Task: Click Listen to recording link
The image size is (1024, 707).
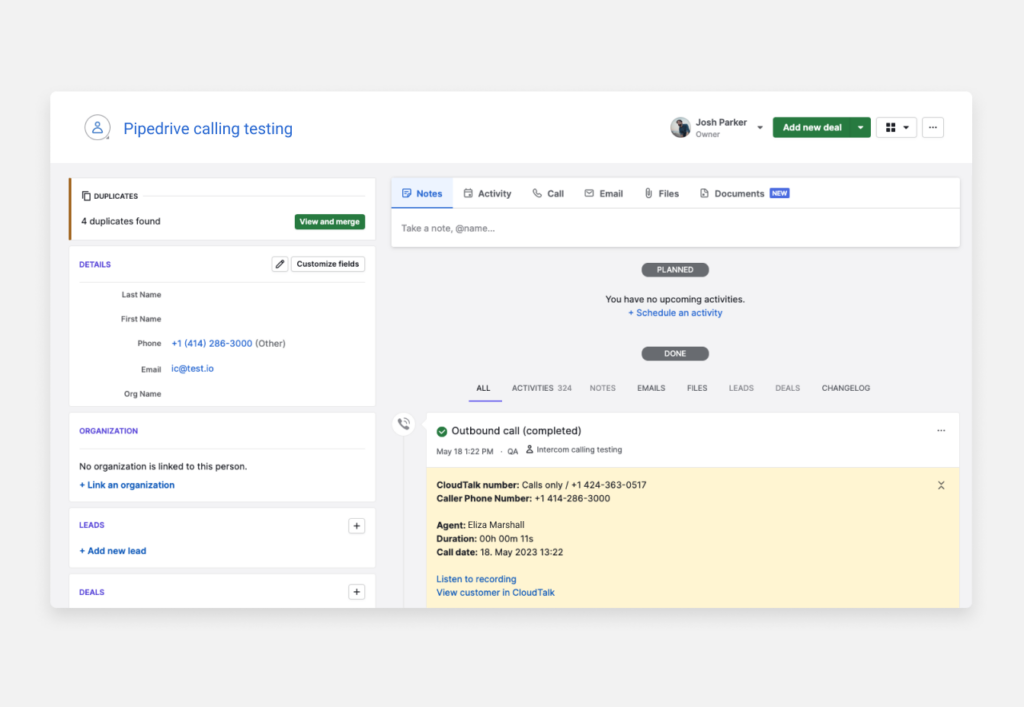Action: [476, 579]
